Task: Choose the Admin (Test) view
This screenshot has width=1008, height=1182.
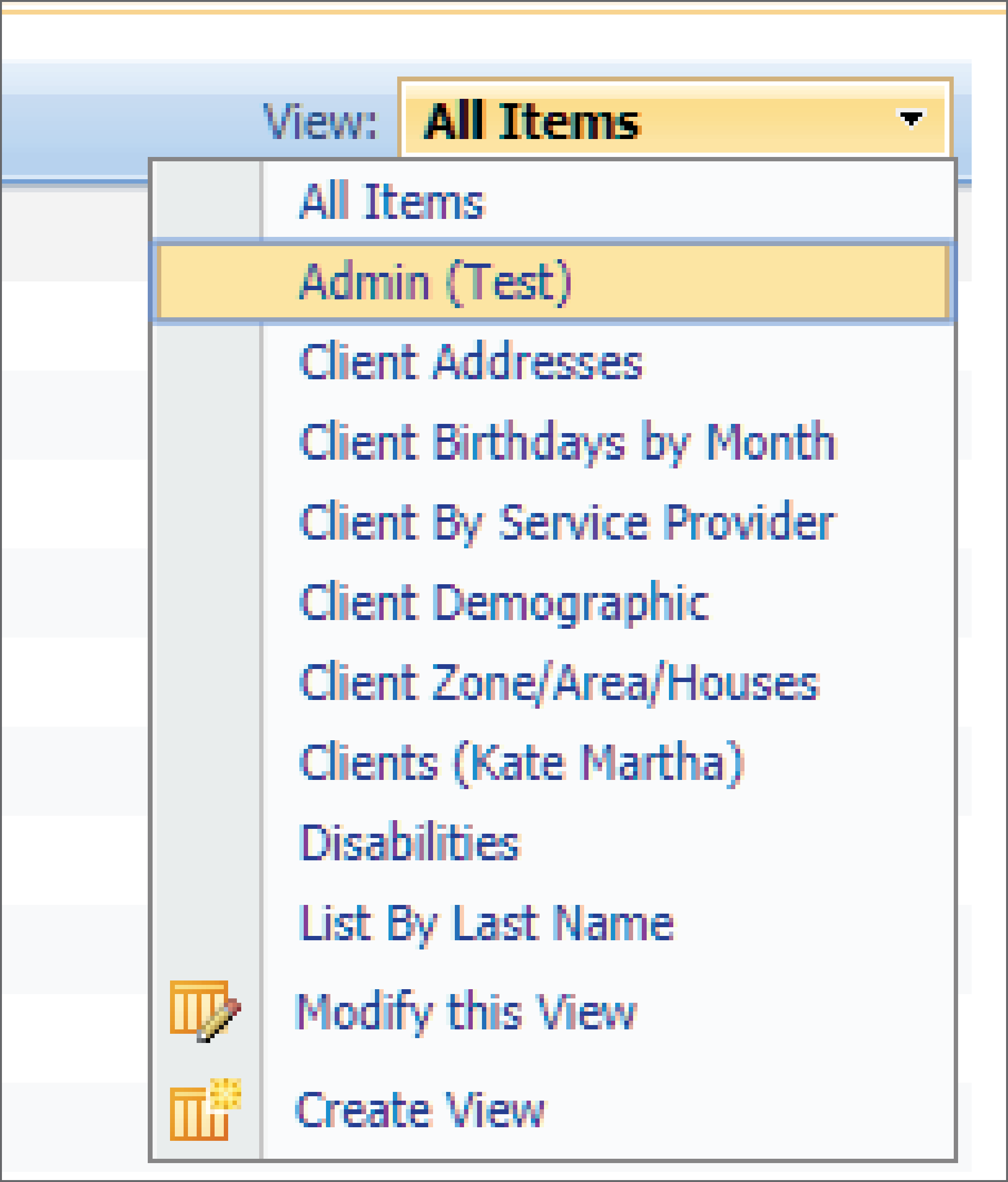Action: (x=435, y=282)
